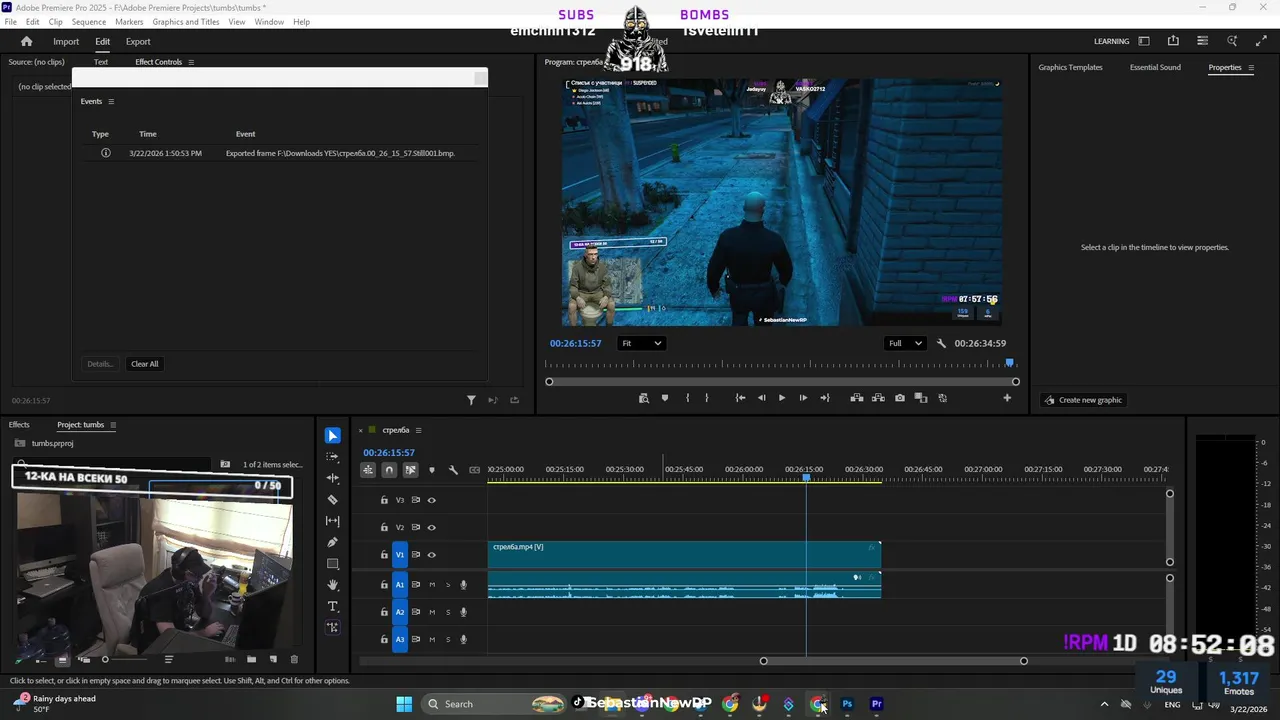Click the filter icon in Source panel
Screen dimensions: 1280x720
point(471,400)
